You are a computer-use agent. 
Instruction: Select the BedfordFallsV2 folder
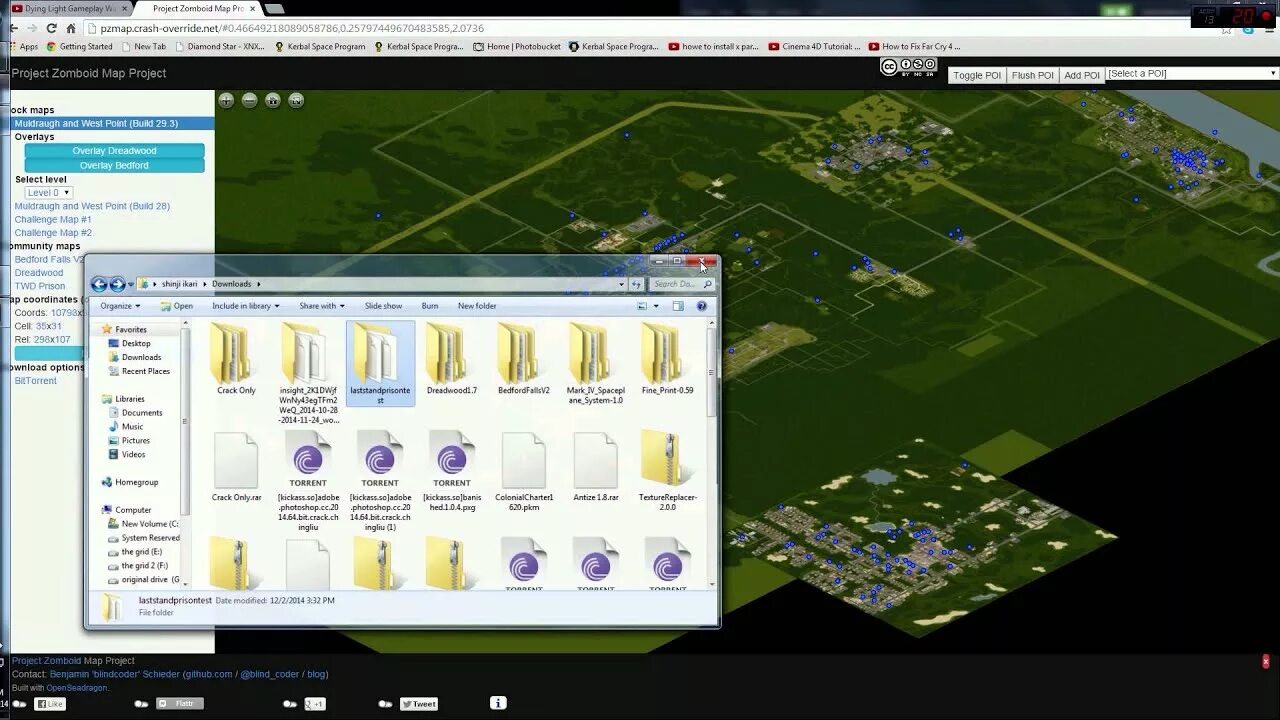(x=524, y=359)
